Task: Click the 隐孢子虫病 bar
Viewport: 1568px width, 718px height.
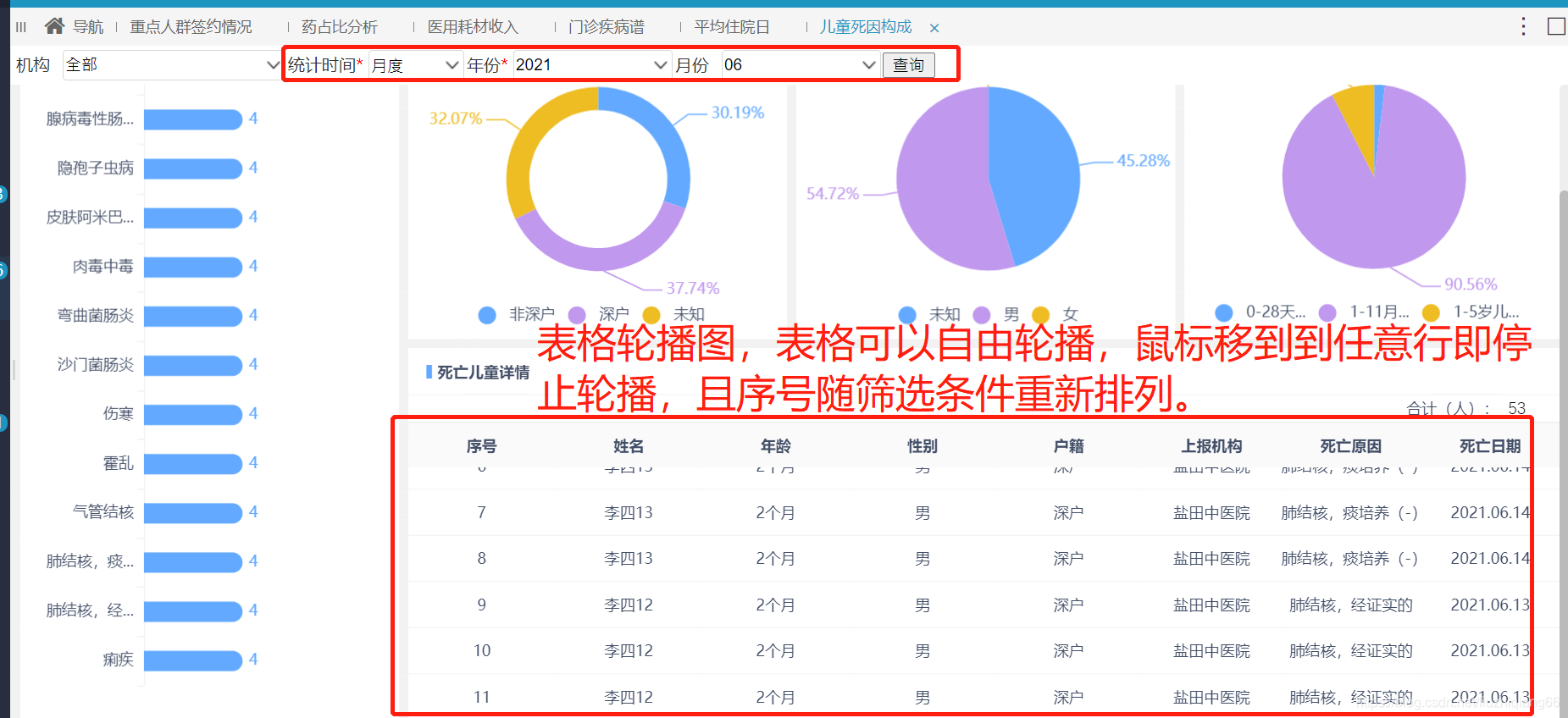Action: [x=193, y=168]
